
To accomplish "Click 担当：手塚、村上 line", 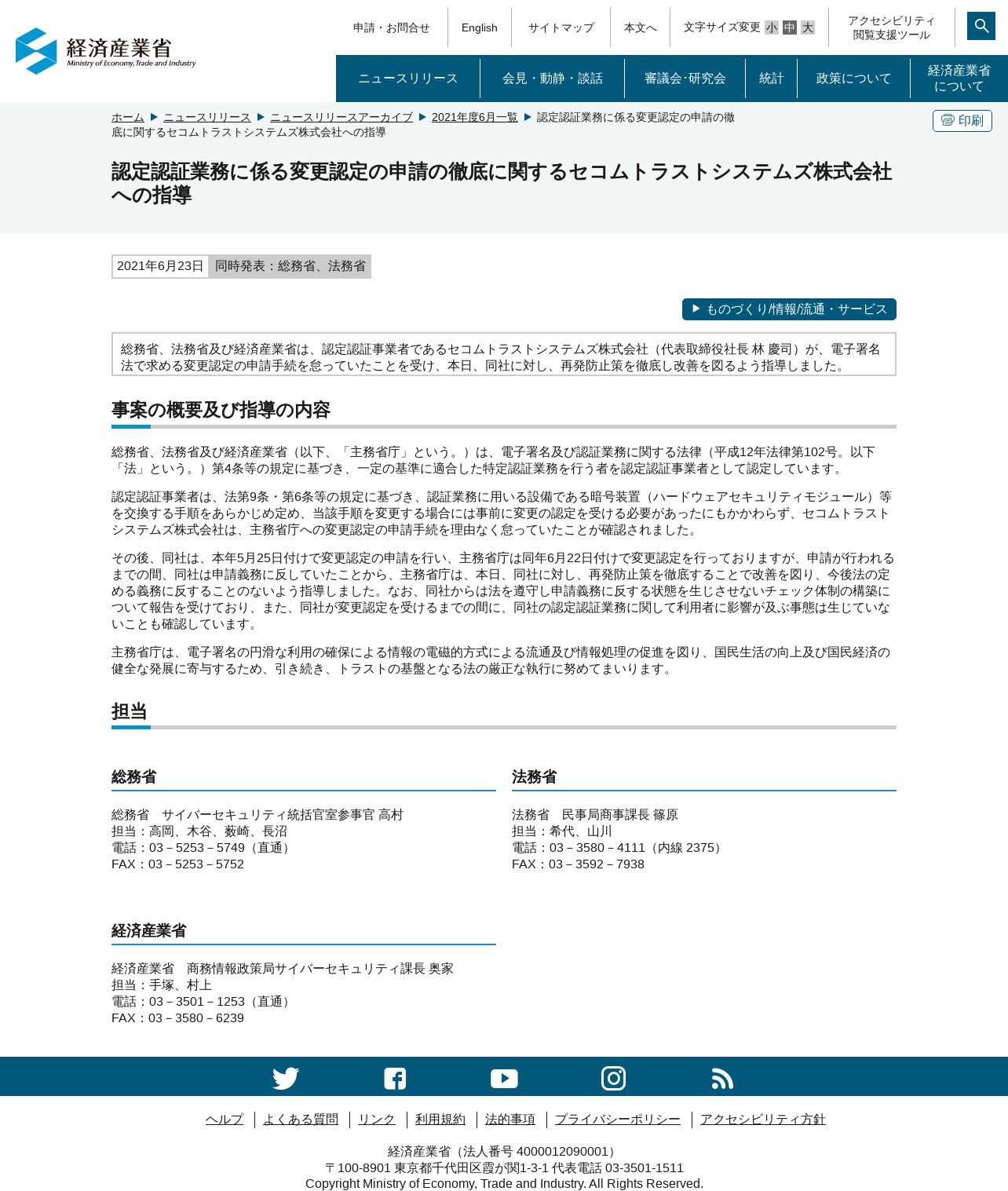I will pyautogui.click(x=162, y=985).
